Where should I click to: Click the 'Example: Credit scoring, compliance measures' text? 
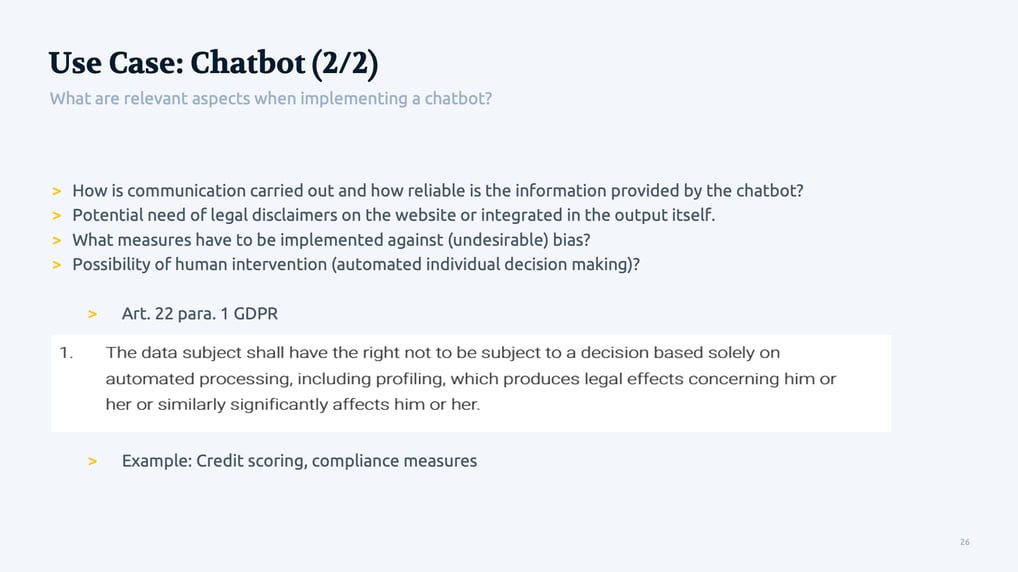299,461
